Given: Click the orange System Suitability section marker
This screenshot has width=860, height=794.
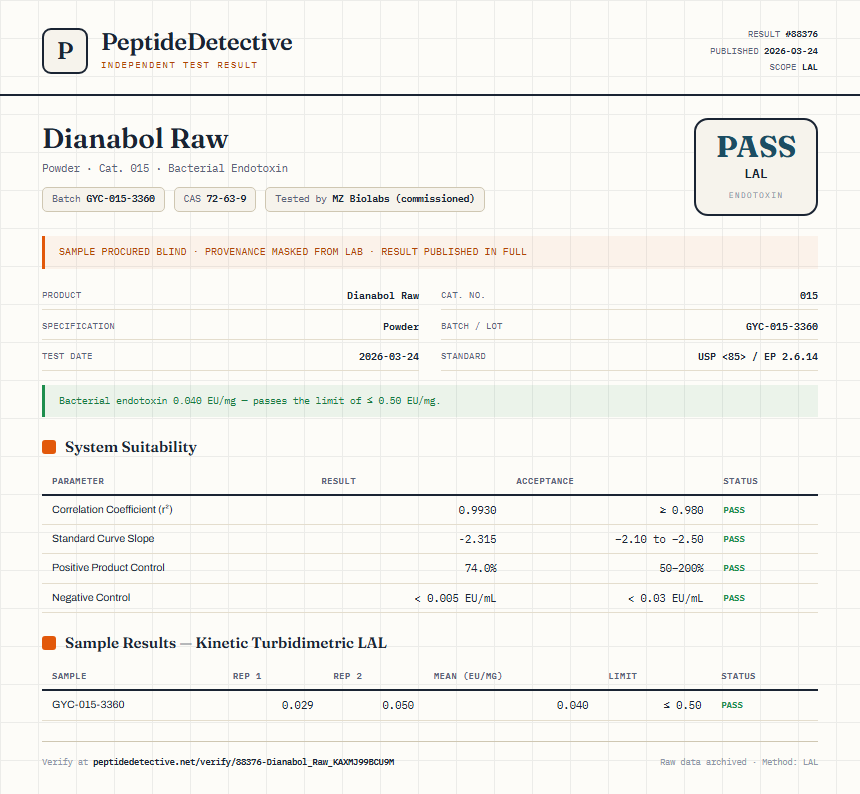Looking at the screenshot, I should coord(49,447).
